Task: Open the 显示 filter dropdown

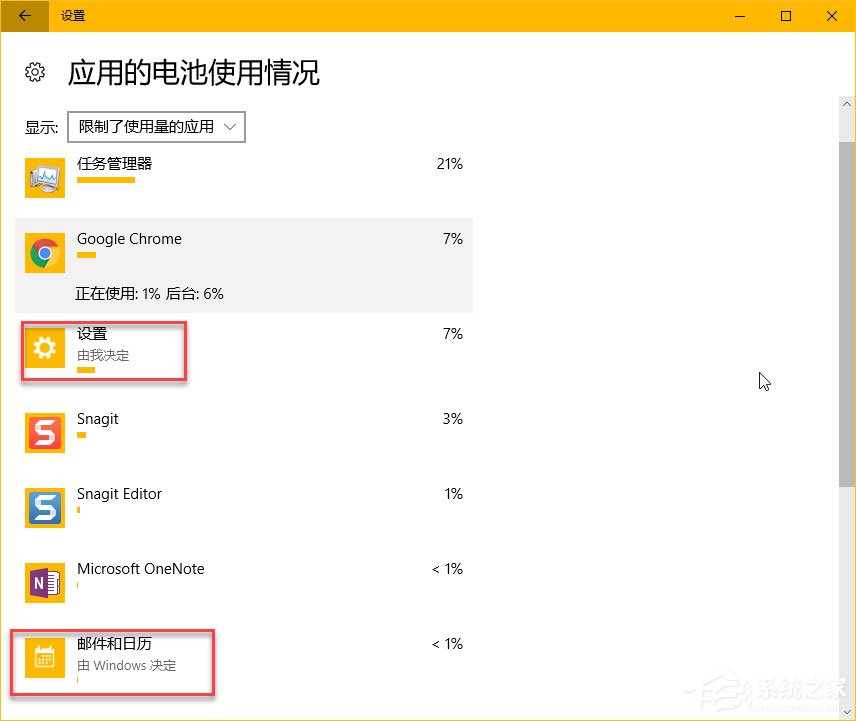Action: [x=156, y=127]
